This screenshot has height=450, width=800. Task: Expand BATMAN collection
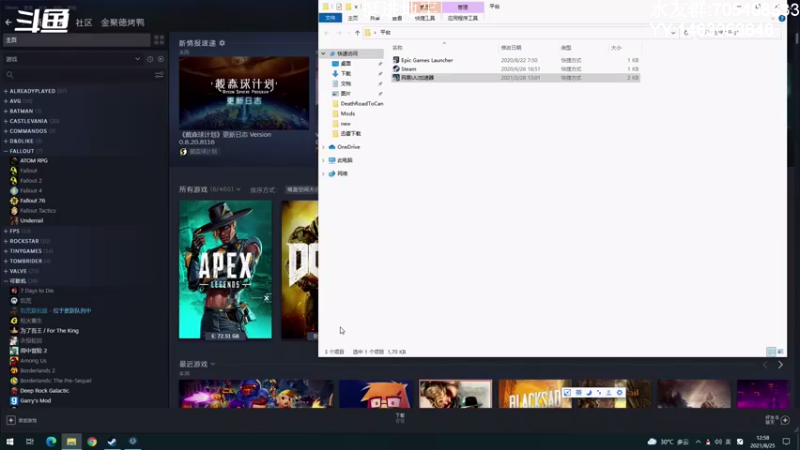pyautogui.click(x=6, y=111)
